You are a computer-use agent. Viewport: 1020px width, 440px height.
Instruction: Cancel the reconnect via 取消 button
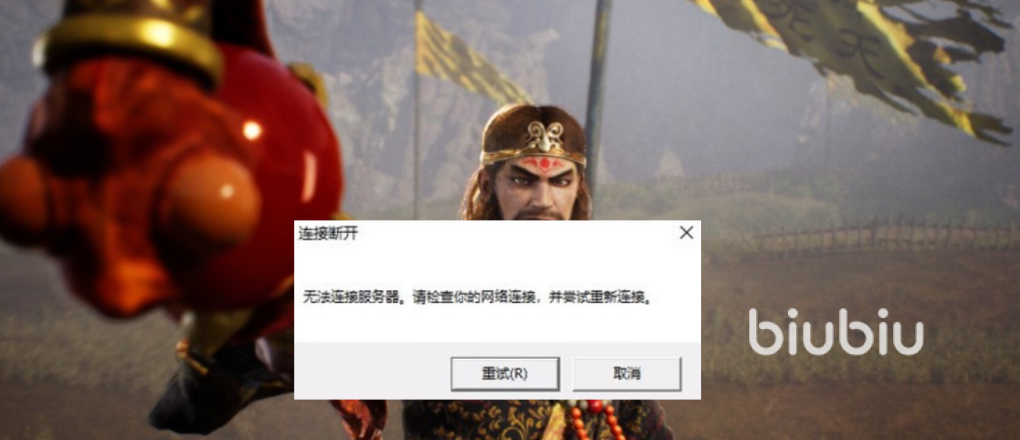pos(626,374)
